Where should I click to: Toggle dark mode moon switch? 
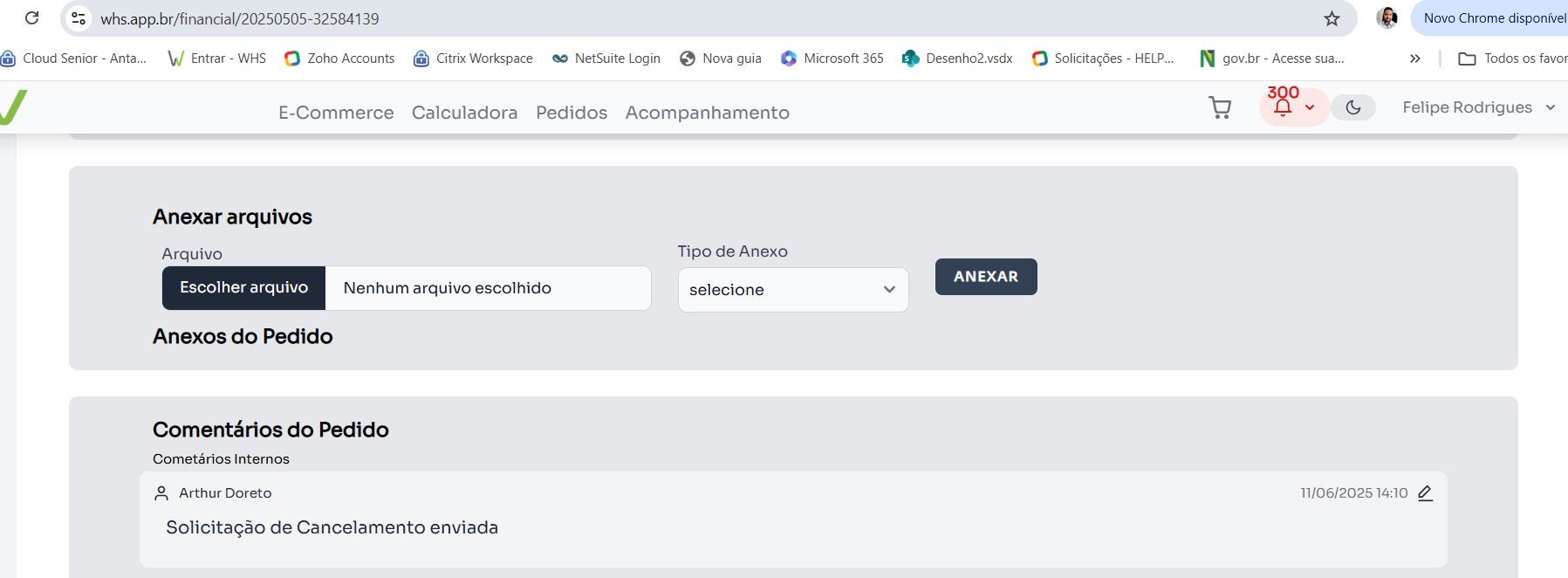tap(1353, 107)
